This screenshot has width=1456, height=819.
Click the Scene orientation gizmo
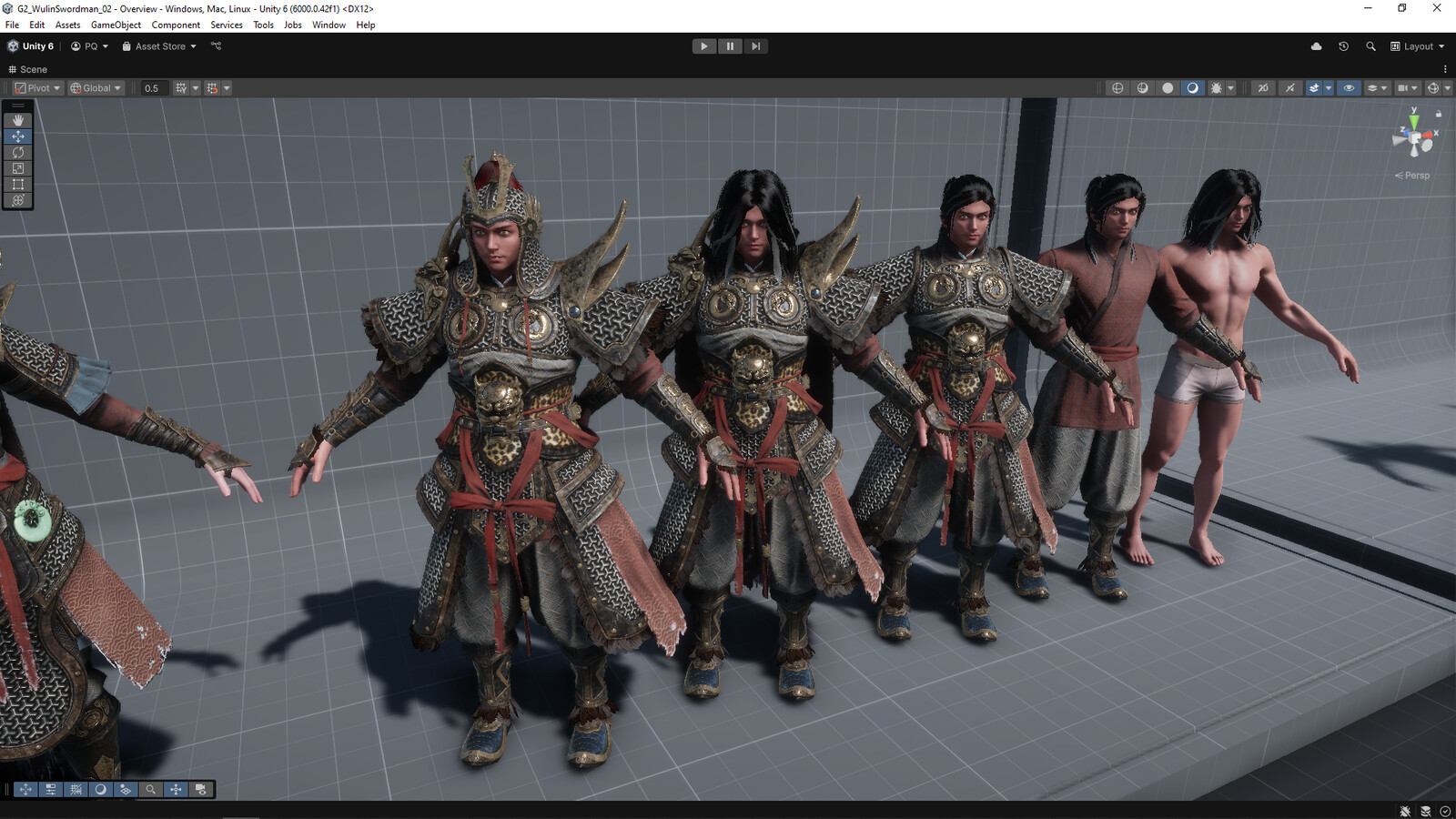(x=1413, y=137)
